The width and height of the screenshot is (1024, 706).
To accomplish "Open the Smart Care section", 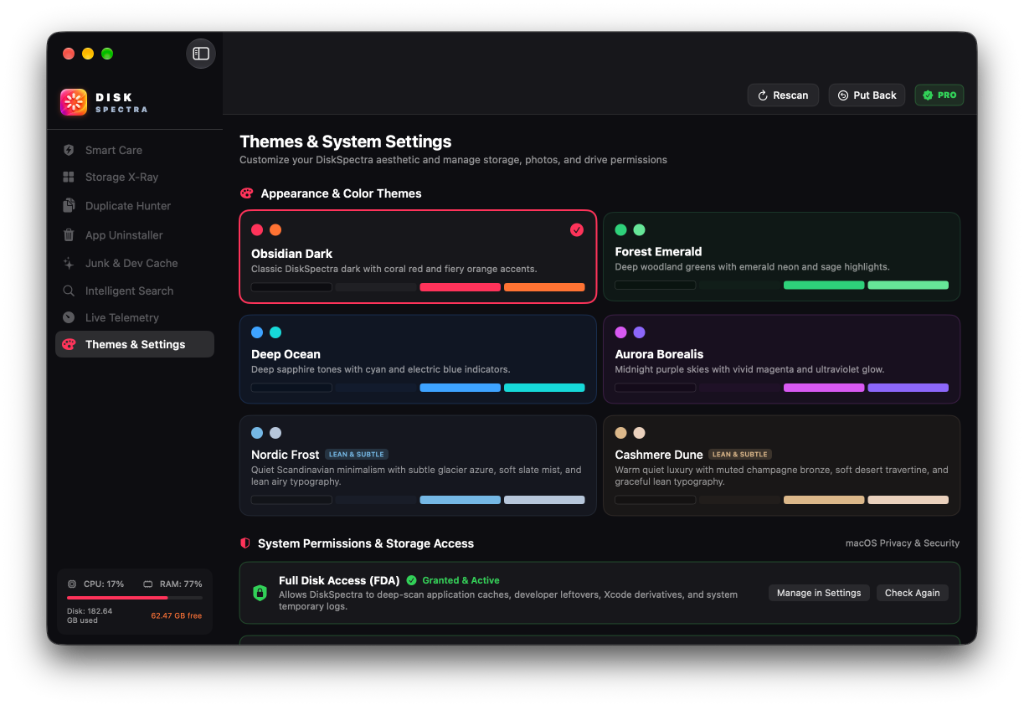I will [135, 150].
